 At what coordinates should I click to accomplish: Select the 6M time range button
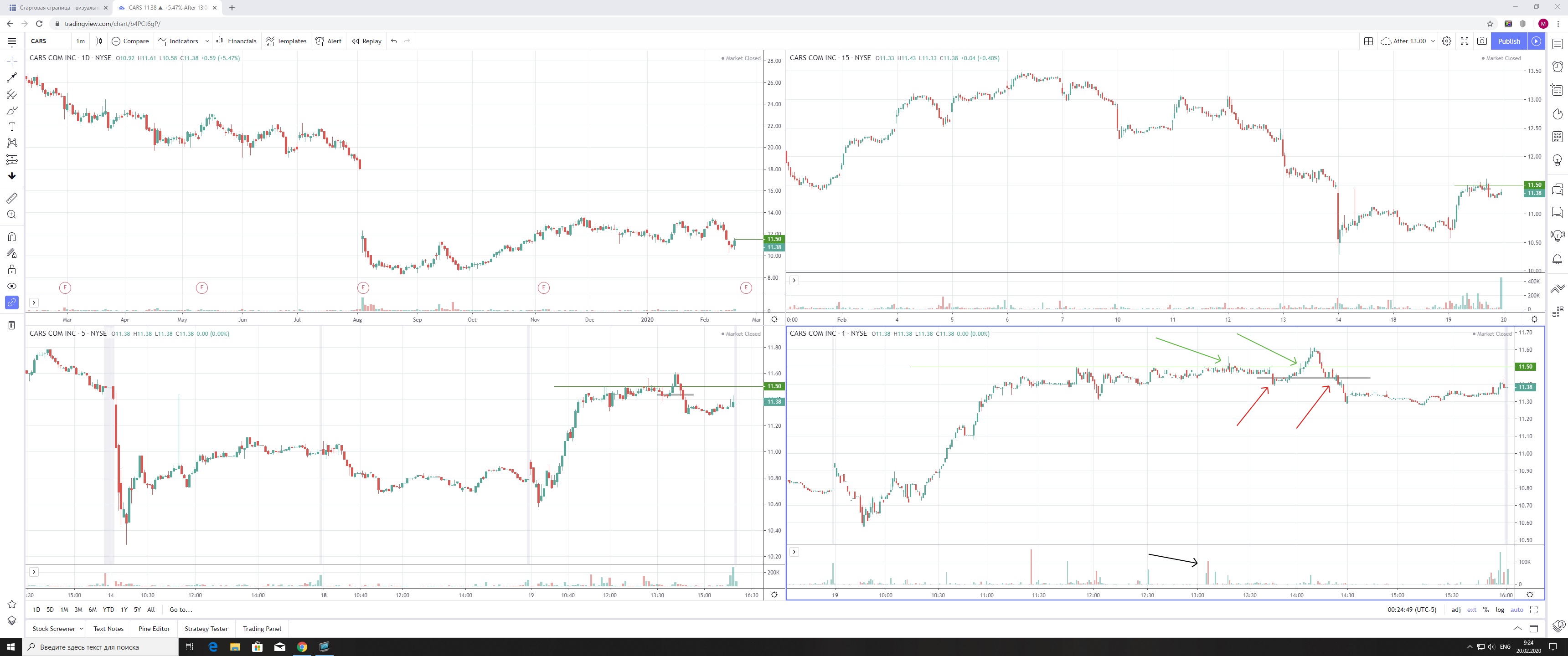93,610
